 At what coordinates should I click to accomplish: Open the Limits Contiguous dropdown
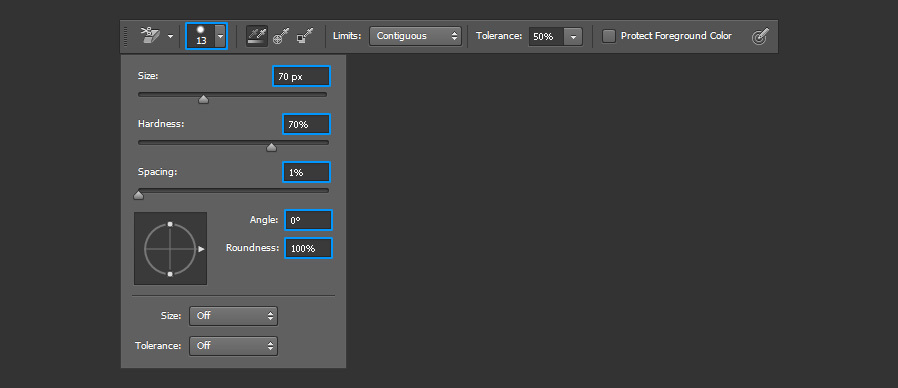pyautogui.click(x=415, y=36)
